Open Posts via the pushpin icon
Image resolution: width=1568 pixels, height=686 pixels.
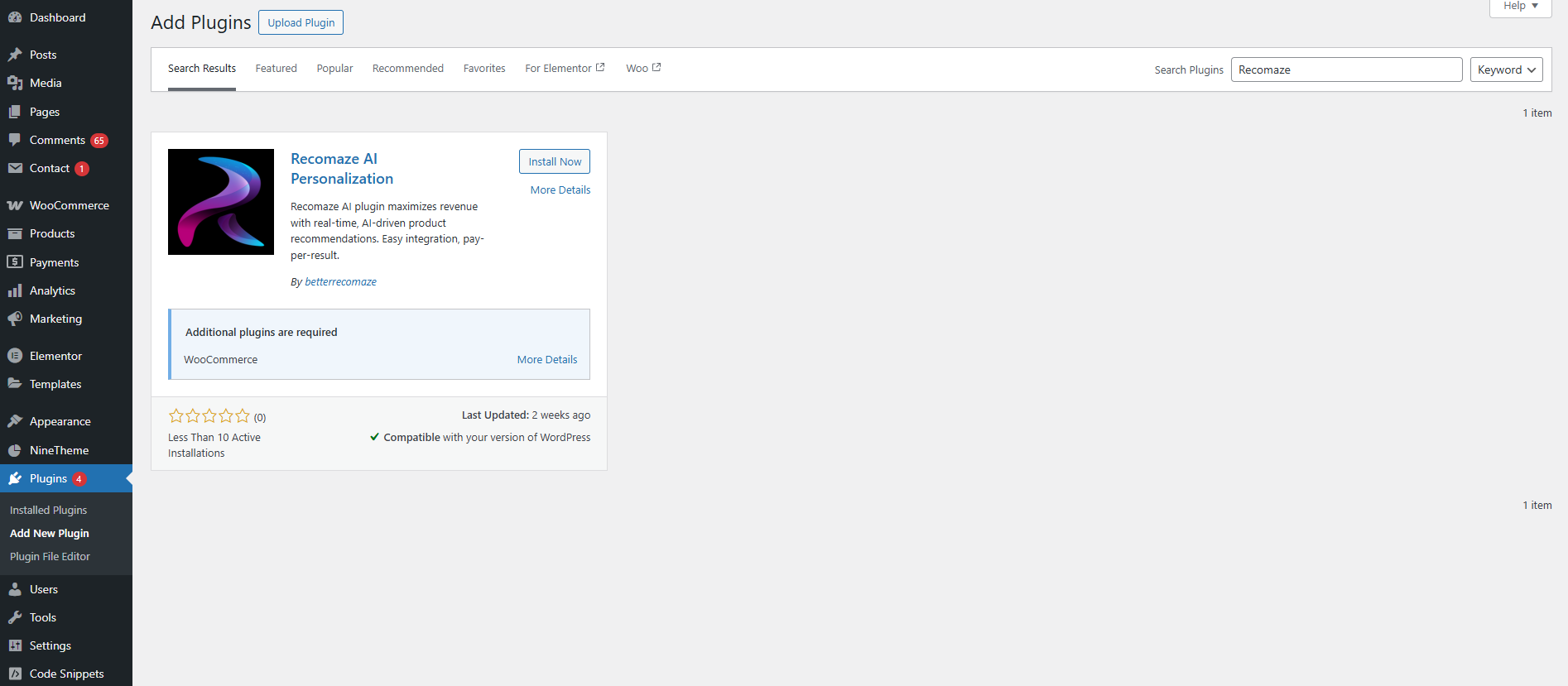pos(15,55)
